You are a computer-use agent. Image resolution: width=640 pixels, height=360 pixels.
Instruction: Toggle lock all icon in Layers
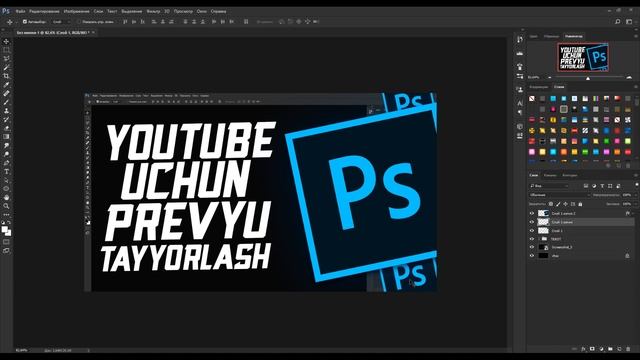pos(580,204)
